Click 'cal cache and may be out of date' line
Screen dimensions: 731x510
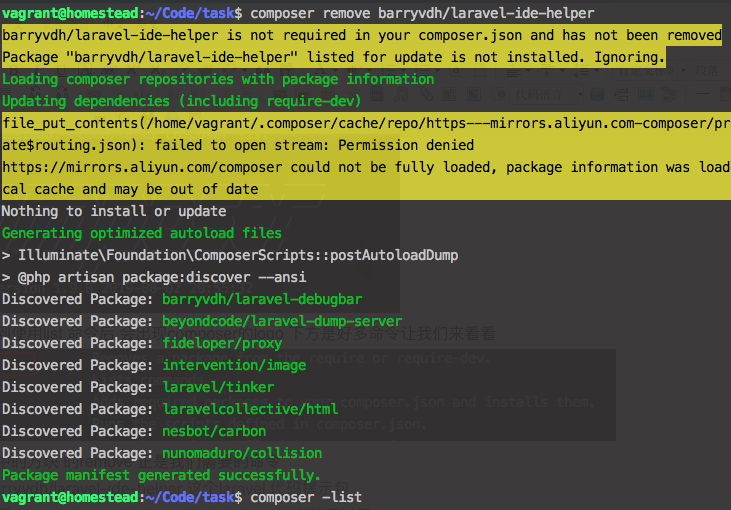(x=130, y=189)
